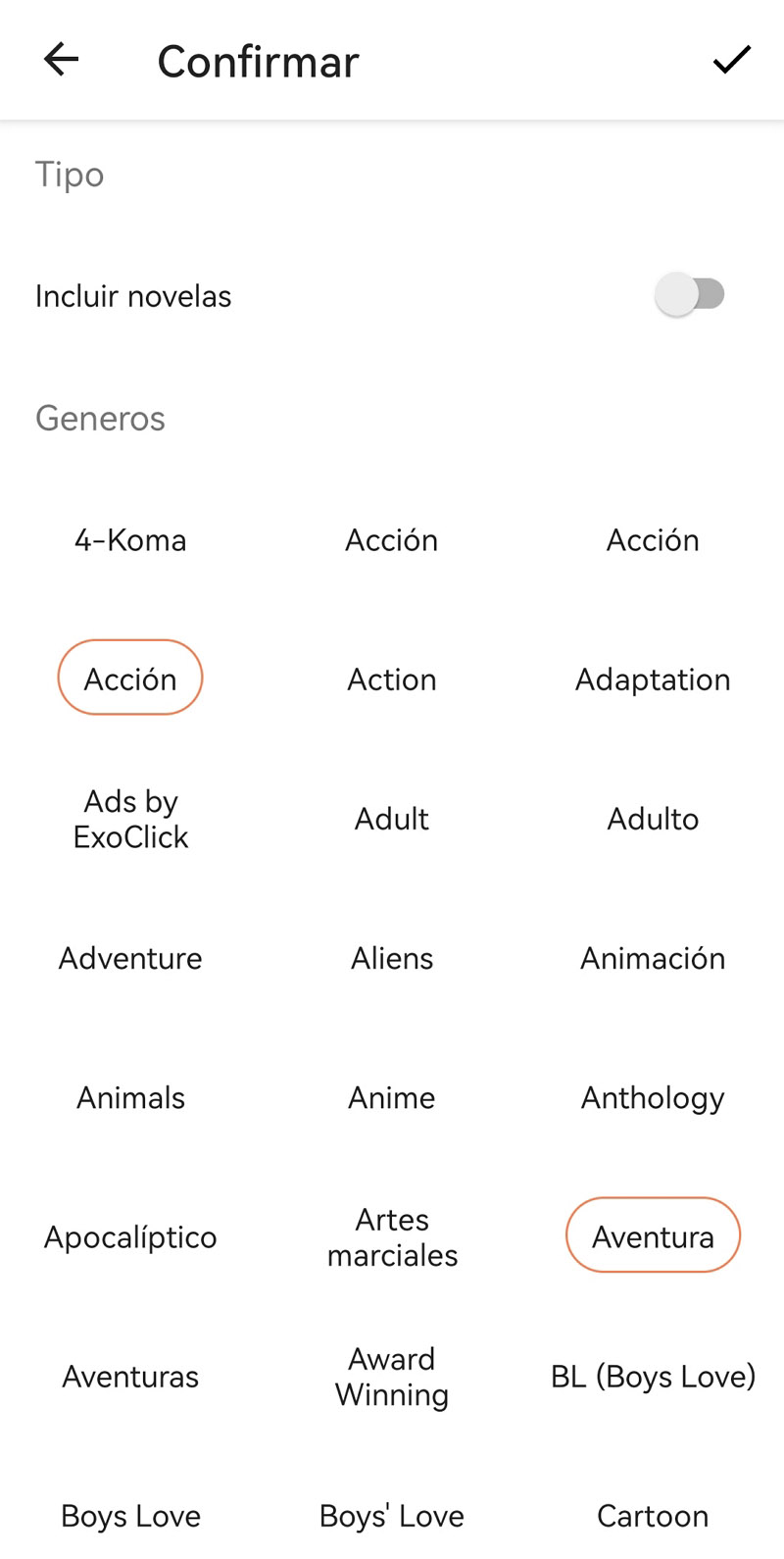Pick the Award Winning genre
The width and height of the screenshot is (784, 1559).
pos(392,1377)
